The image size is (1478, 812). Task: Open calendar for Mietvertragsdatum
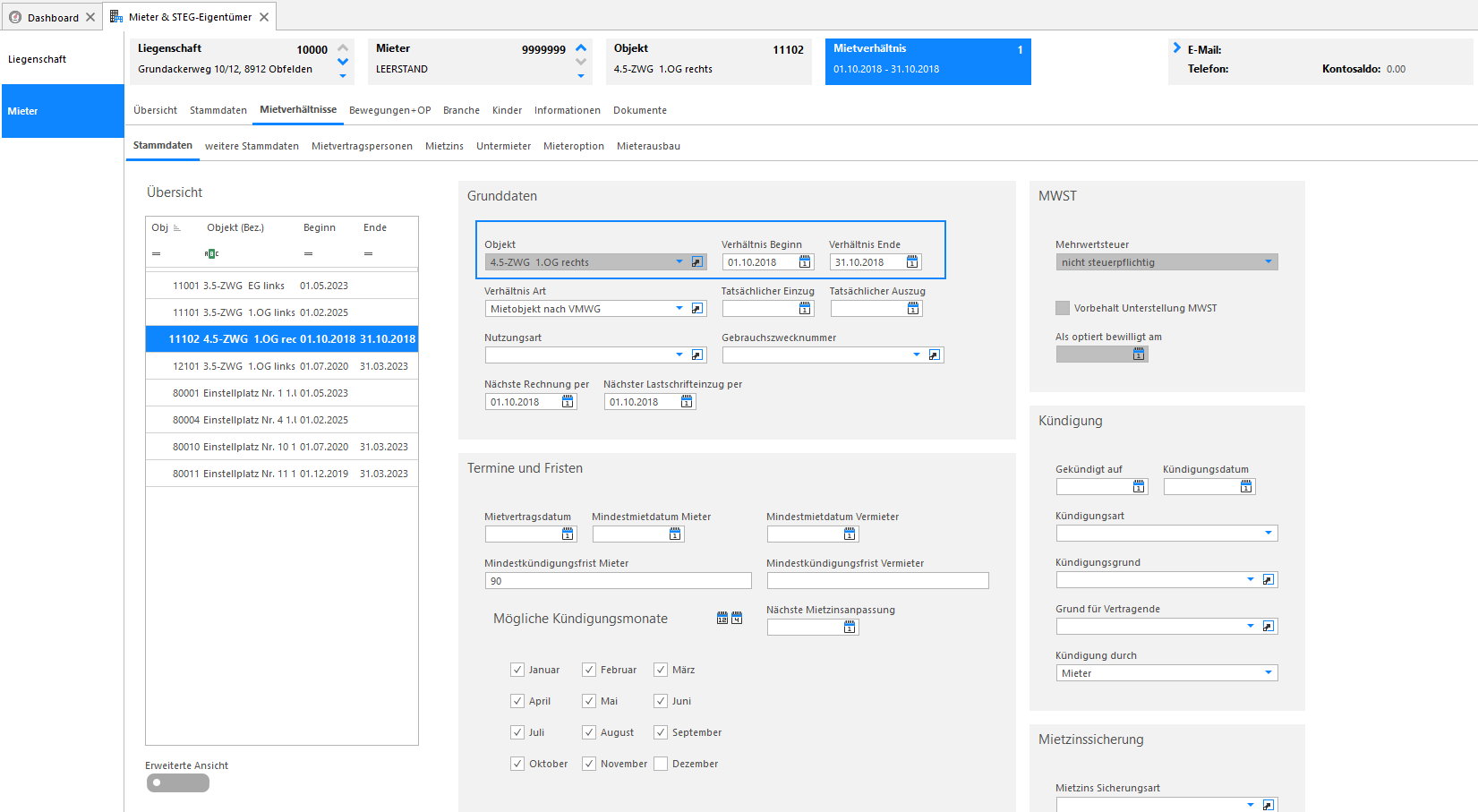coord(568,534)
